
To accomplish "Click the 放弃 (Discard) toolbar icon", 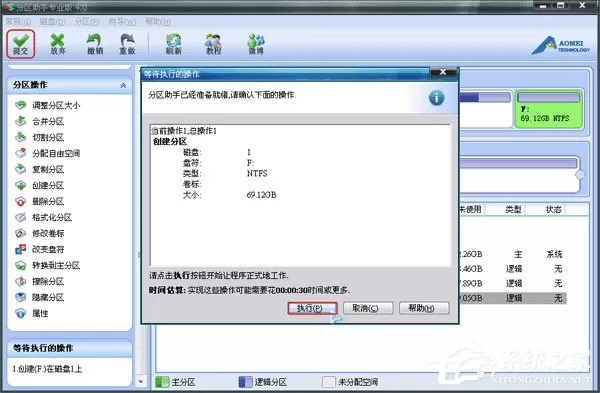I will pos(58,44).
